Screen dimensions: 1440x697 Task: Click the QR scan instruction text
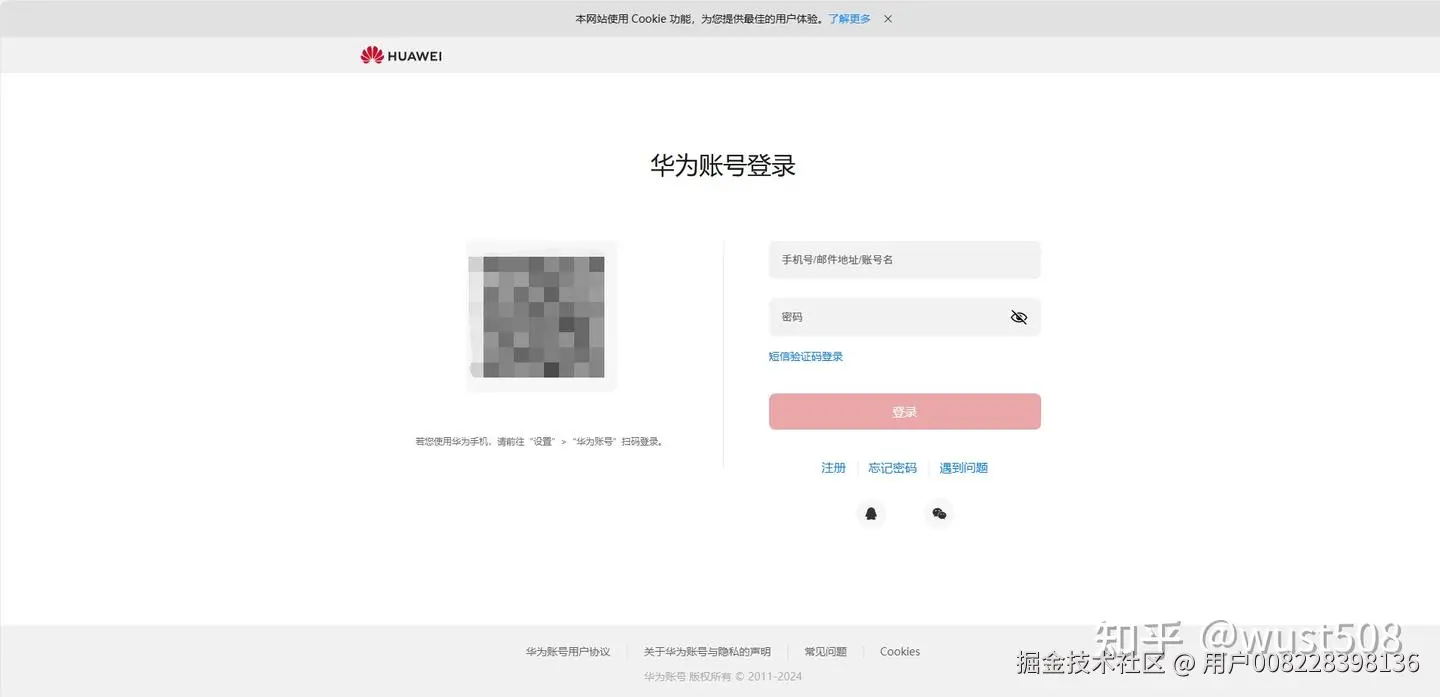540,441
